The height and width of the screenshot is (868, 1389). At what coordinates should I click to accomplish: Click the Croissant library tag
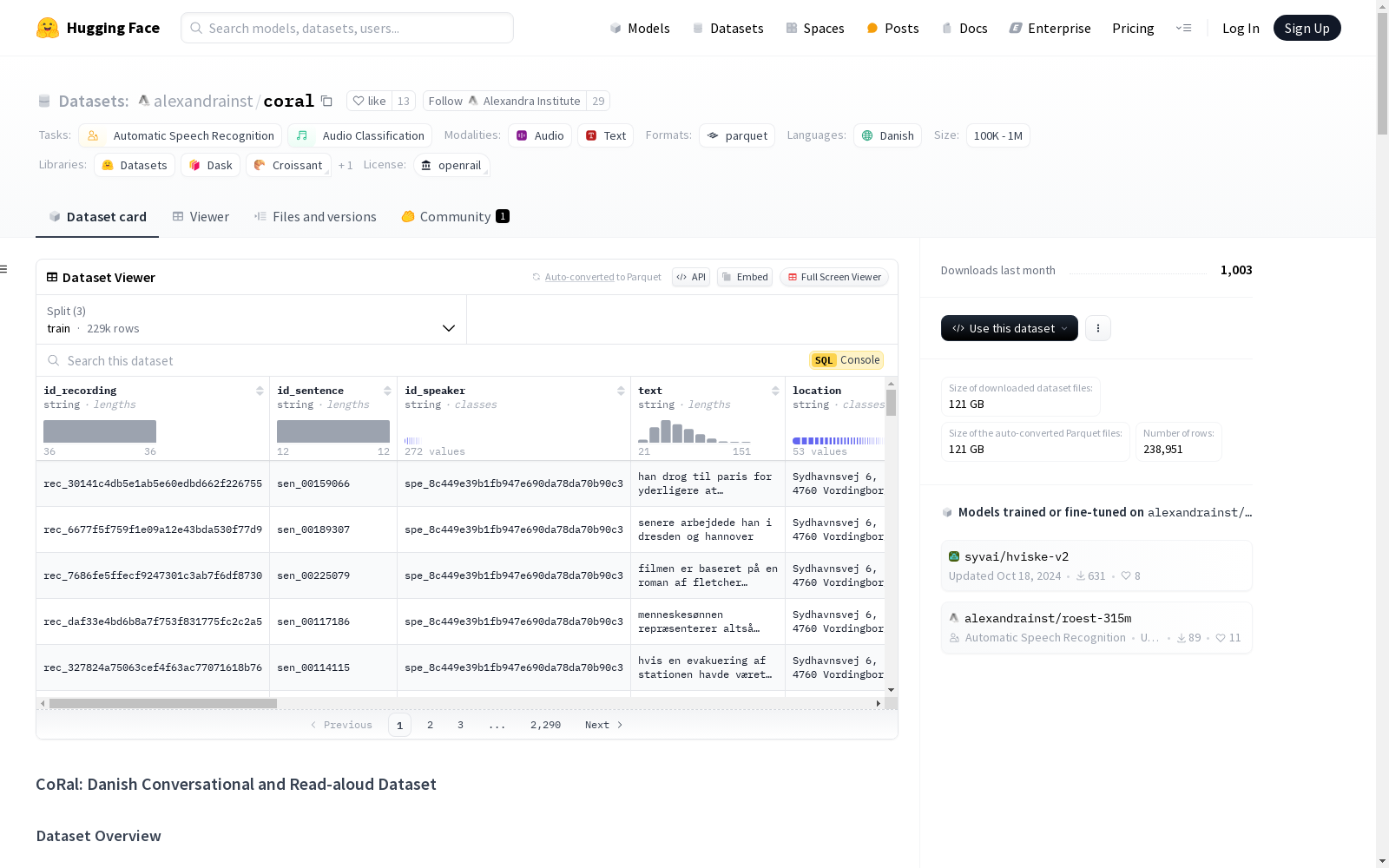click(288, 165)
